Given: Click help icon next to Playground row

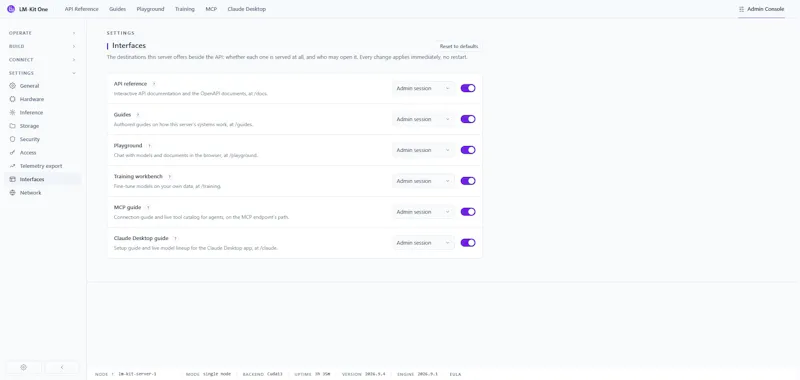Looking at the screenshot, I should point(149,146).
